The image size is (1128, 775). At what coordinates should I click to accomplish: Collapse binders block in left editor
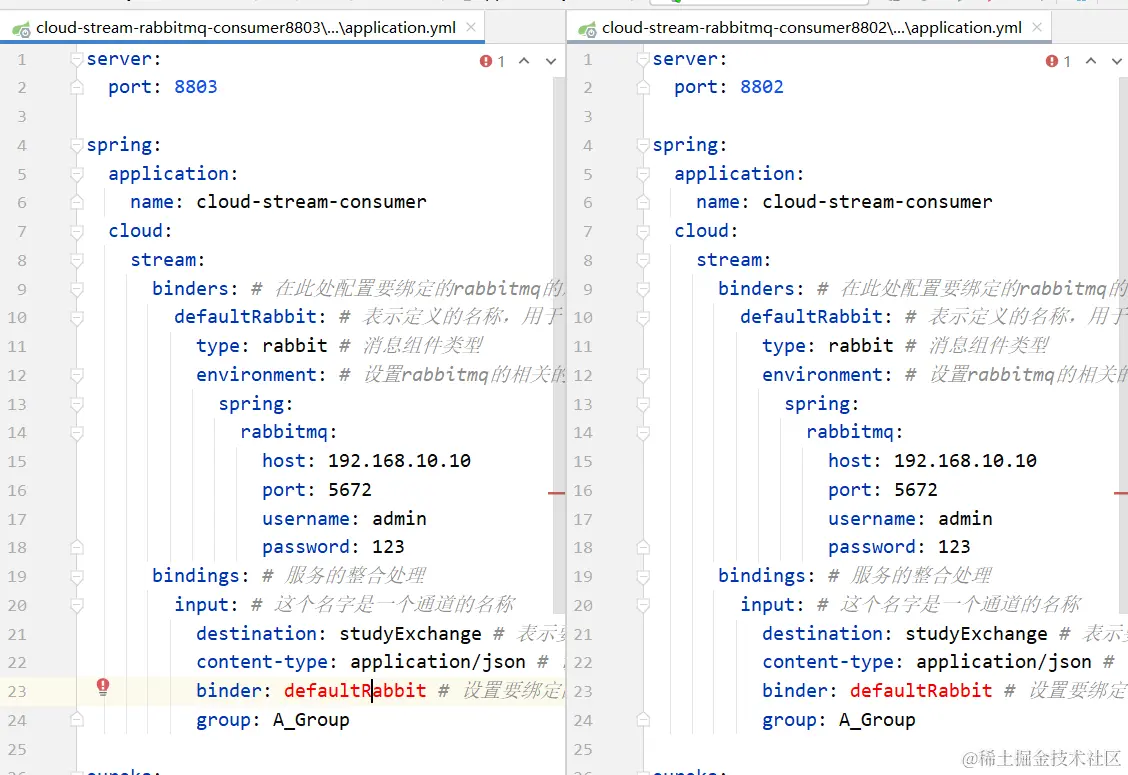pos(77,289)
